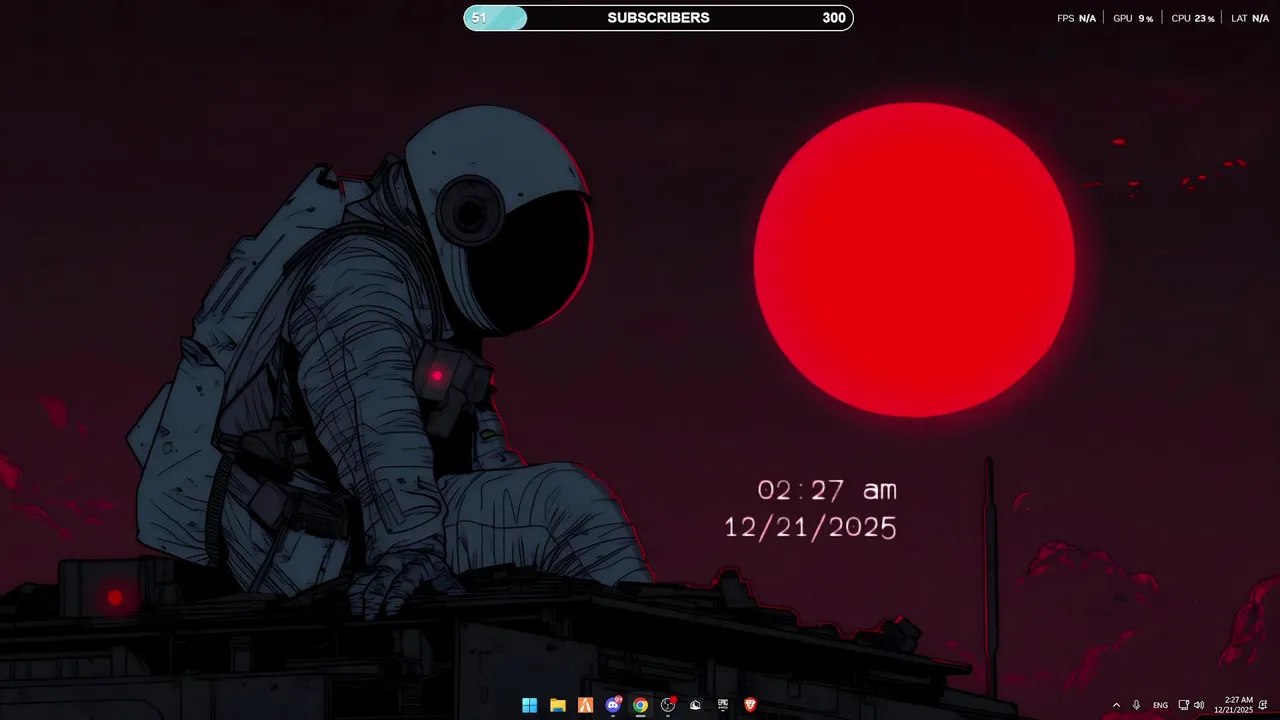Click the FPS N/A overlay reading
Viewport: 1280px width, 720px height.
(1076, 19)
